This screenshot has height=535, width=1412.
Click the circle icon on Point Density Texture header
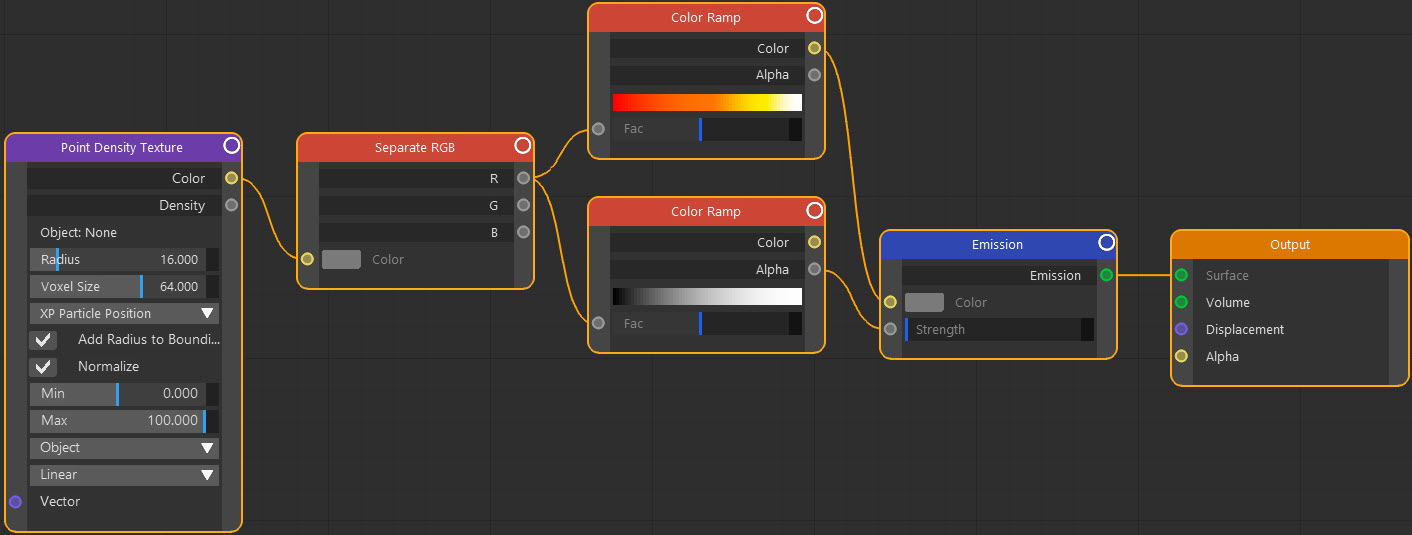pos(231,146)
